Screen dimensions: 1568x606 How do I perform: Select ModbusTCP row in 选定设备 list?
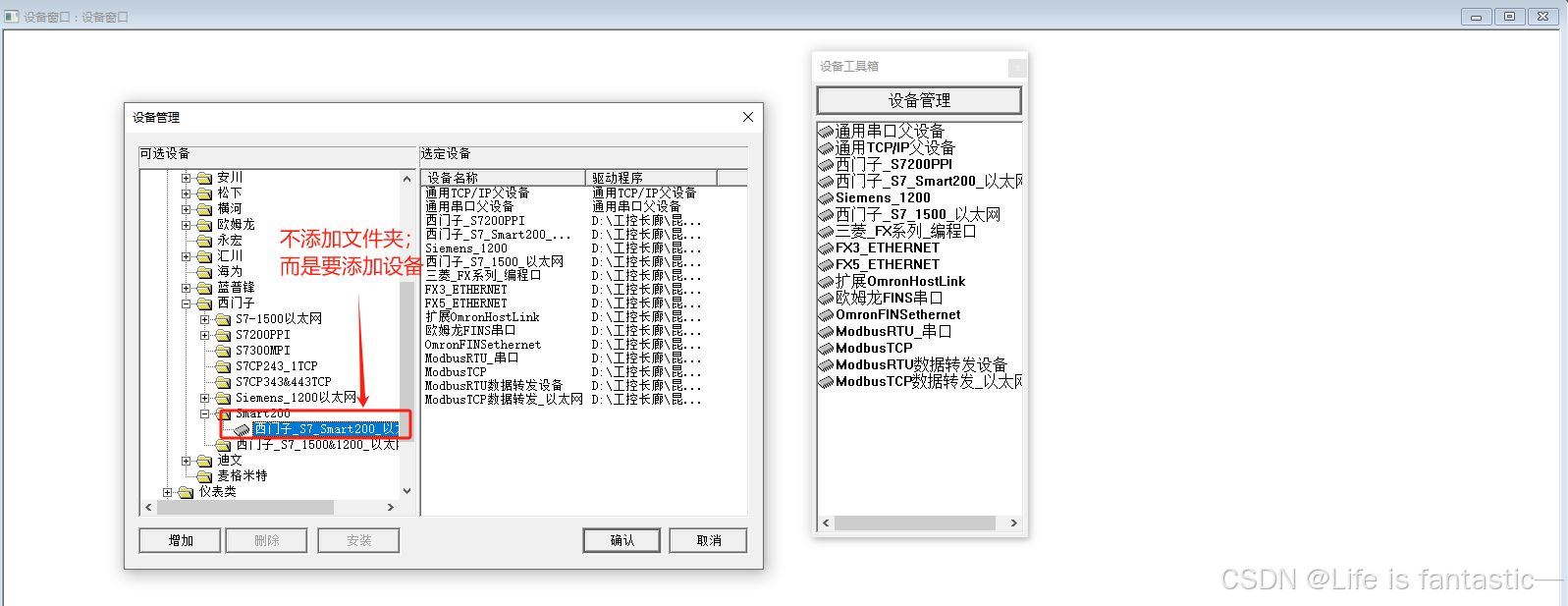[584, 372]
